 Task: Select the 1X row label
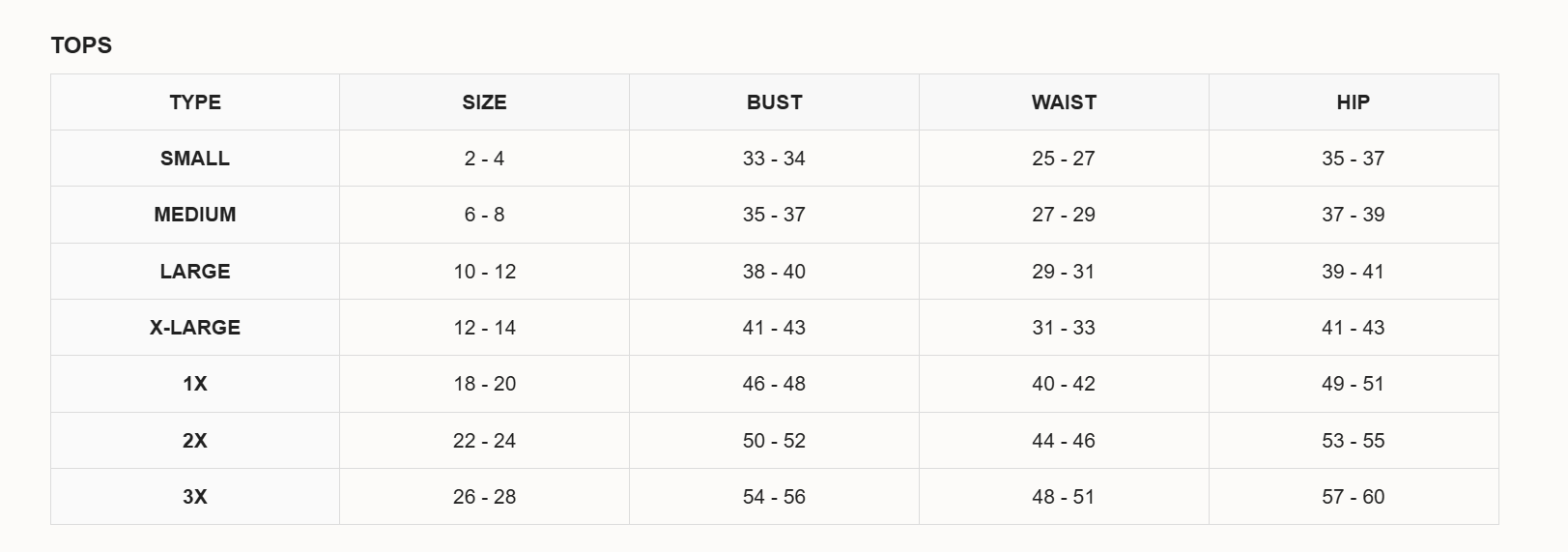click(195, 384)
